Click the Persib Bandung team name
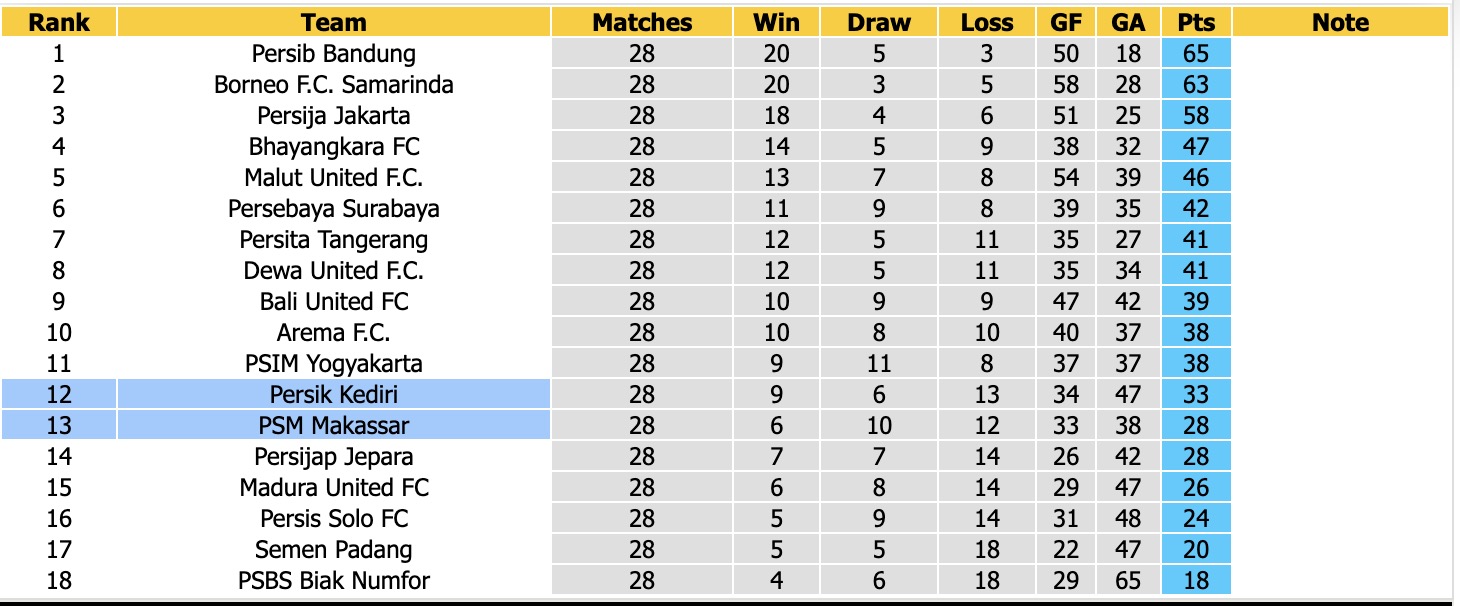Viewport: 1460px width, 606px height. pyautogui.click(x=333, y=53)
